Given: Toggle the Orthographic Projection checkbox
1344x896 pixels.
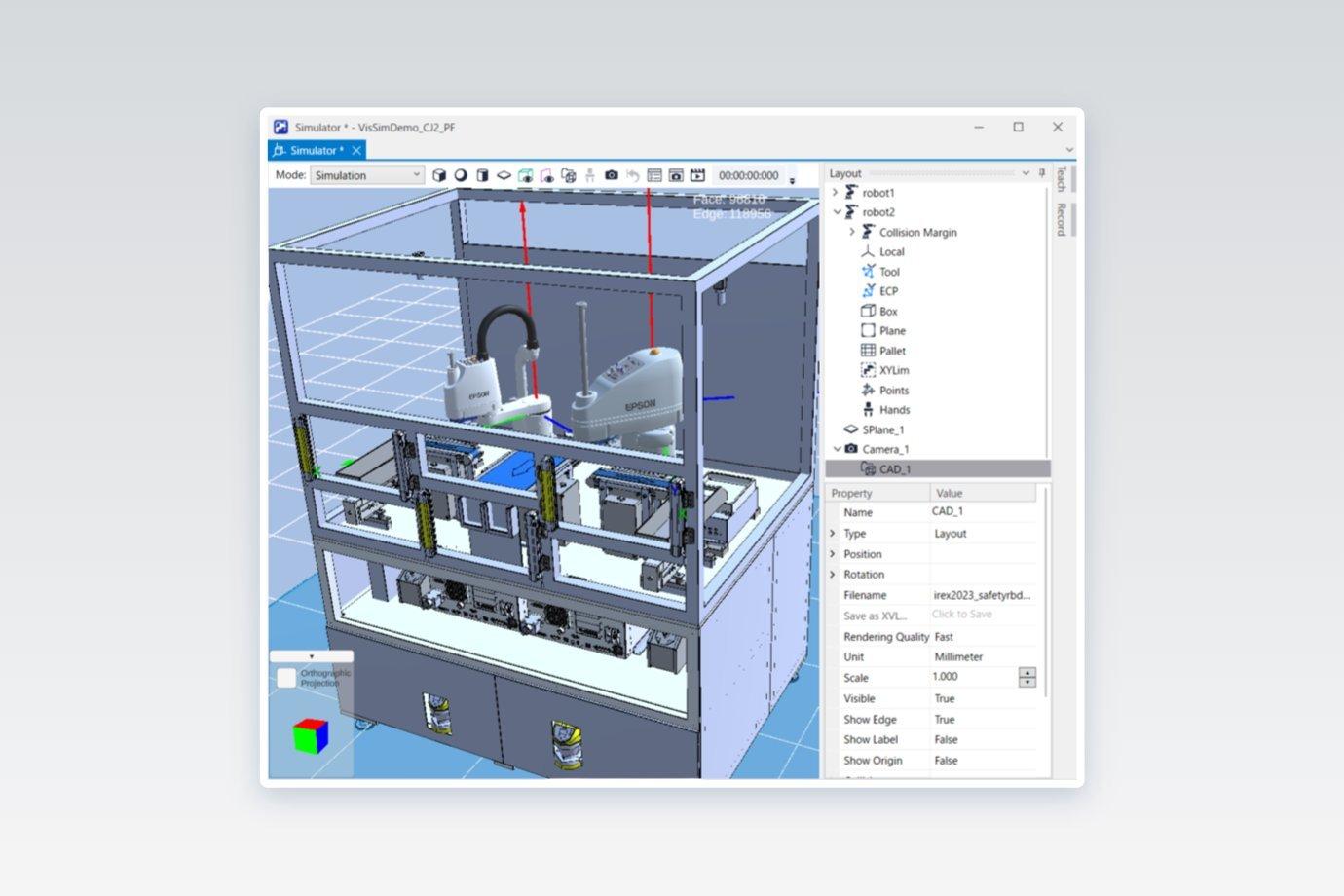Looking at the screenshot, I should [286, 678].
